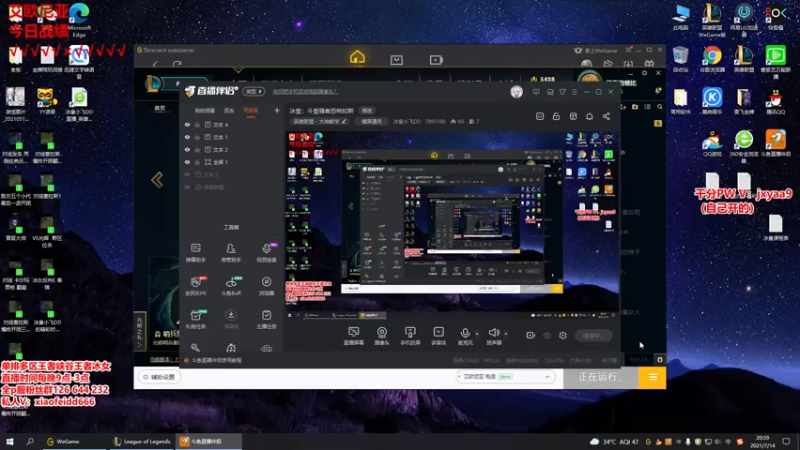Expand the microphone options arrow
This screenshot has width=800, height=450.
(477, 334)
